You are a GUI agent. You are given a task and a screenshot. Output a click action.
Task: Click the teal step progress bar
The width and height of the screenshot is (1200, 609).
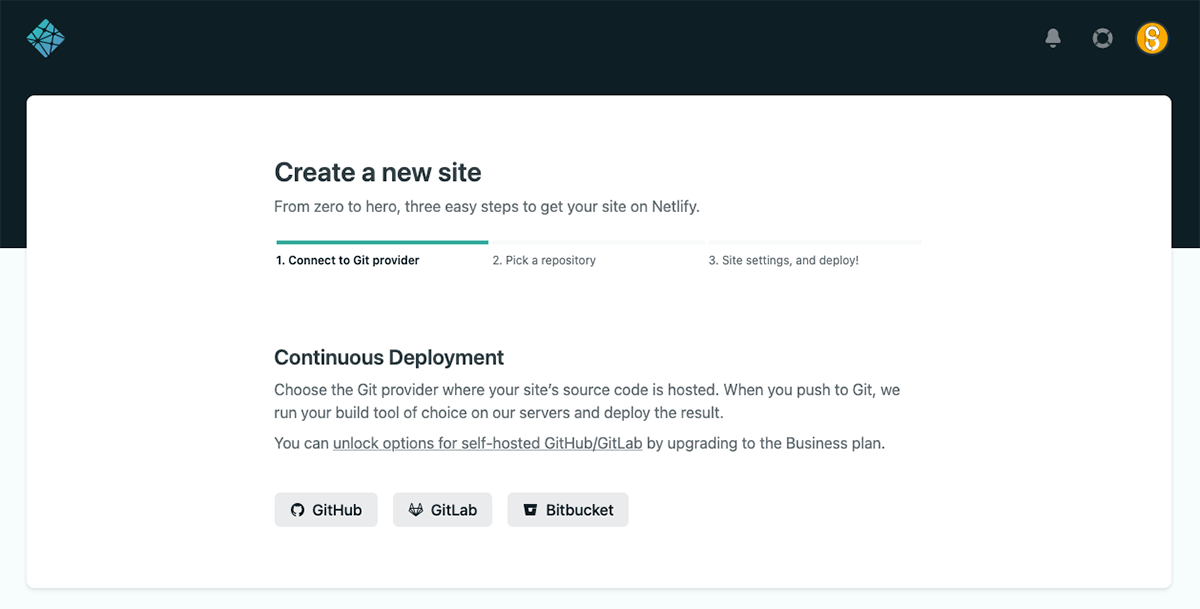pyautogui.click(x=381, y=241)
